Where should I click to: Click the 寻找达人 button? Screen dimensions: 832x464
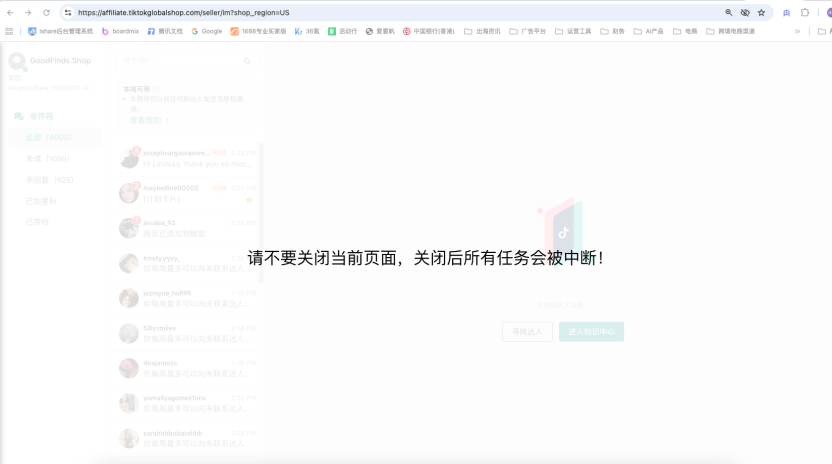tap(527, 332)
